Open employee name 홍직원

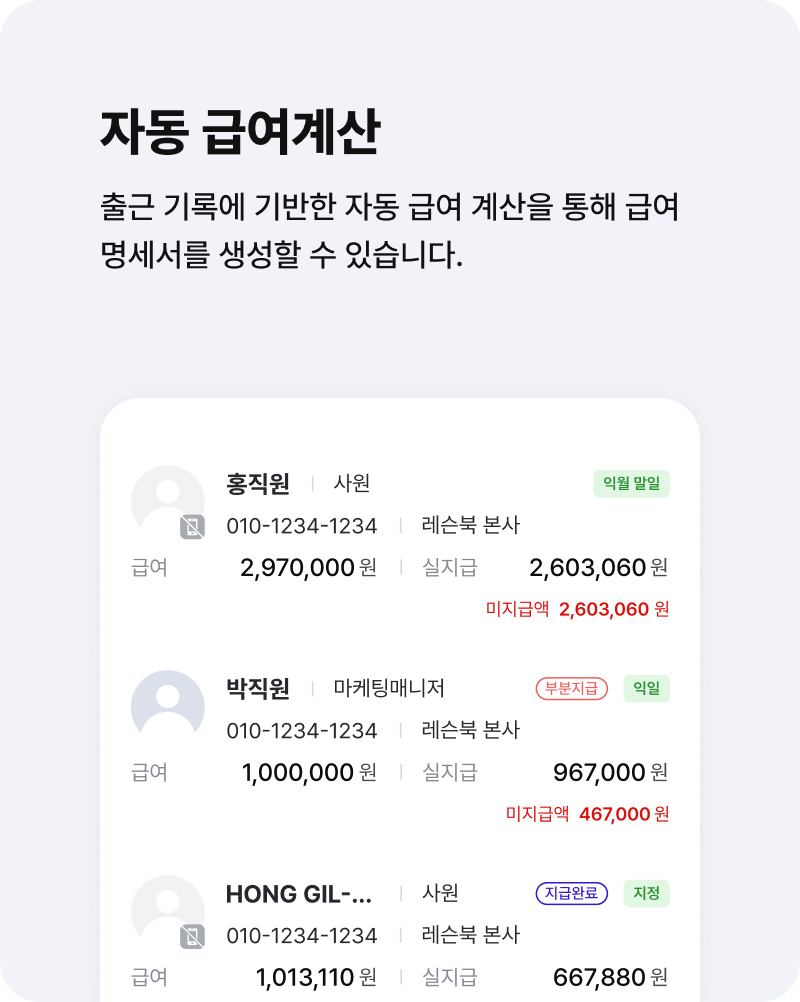(258, 484)
